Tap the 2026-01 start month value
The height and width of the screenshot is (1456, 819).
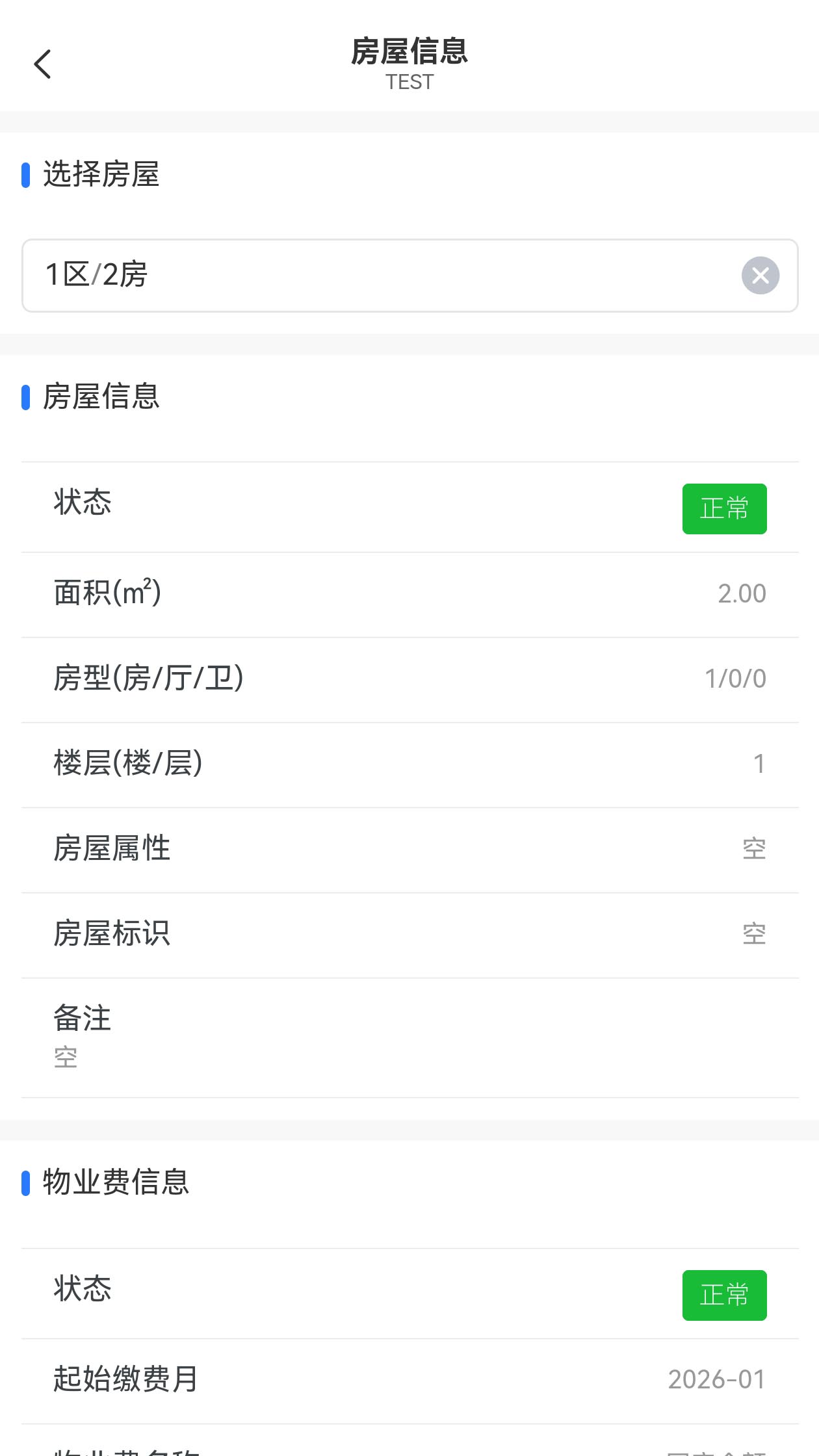pos(716,1380)
